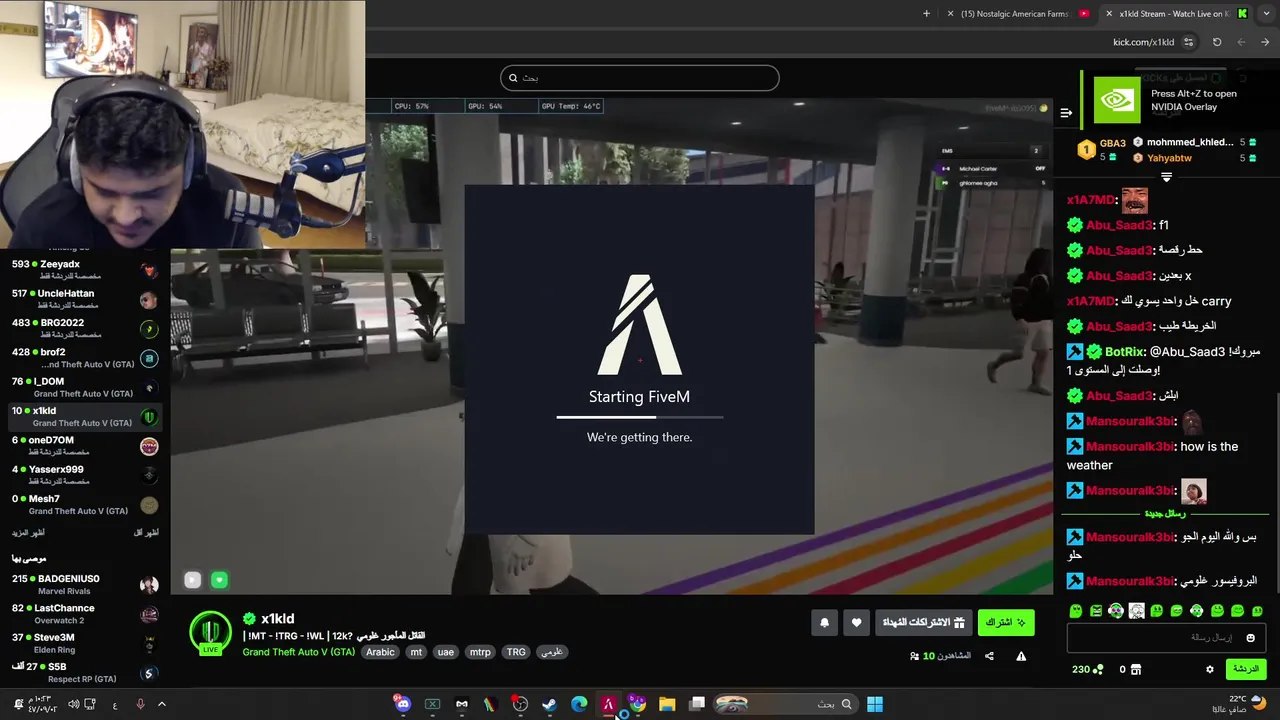
Task: Click أظهر المزيد show more in sidebar
Action: [28, 533]
